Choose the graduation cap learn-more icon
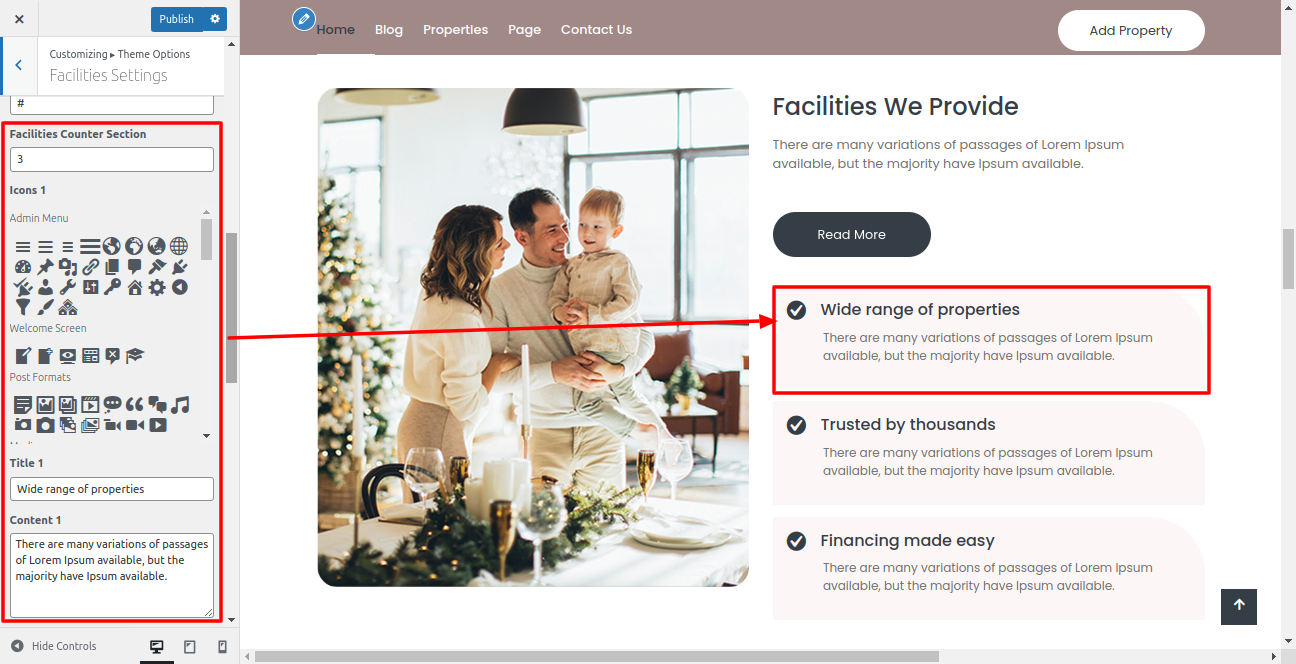 (135, 355)
